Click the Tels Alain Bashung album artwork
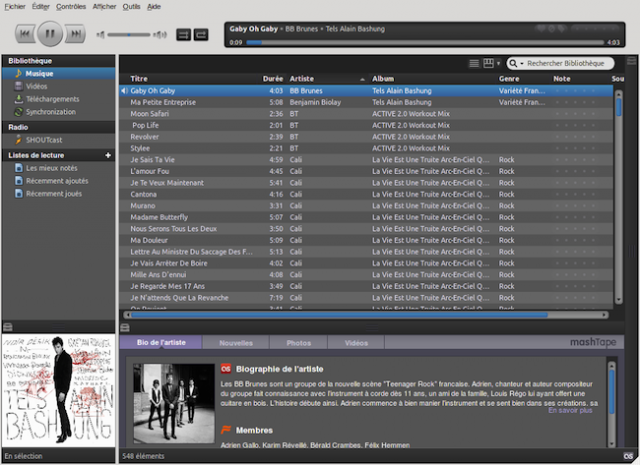 point(58,390)
